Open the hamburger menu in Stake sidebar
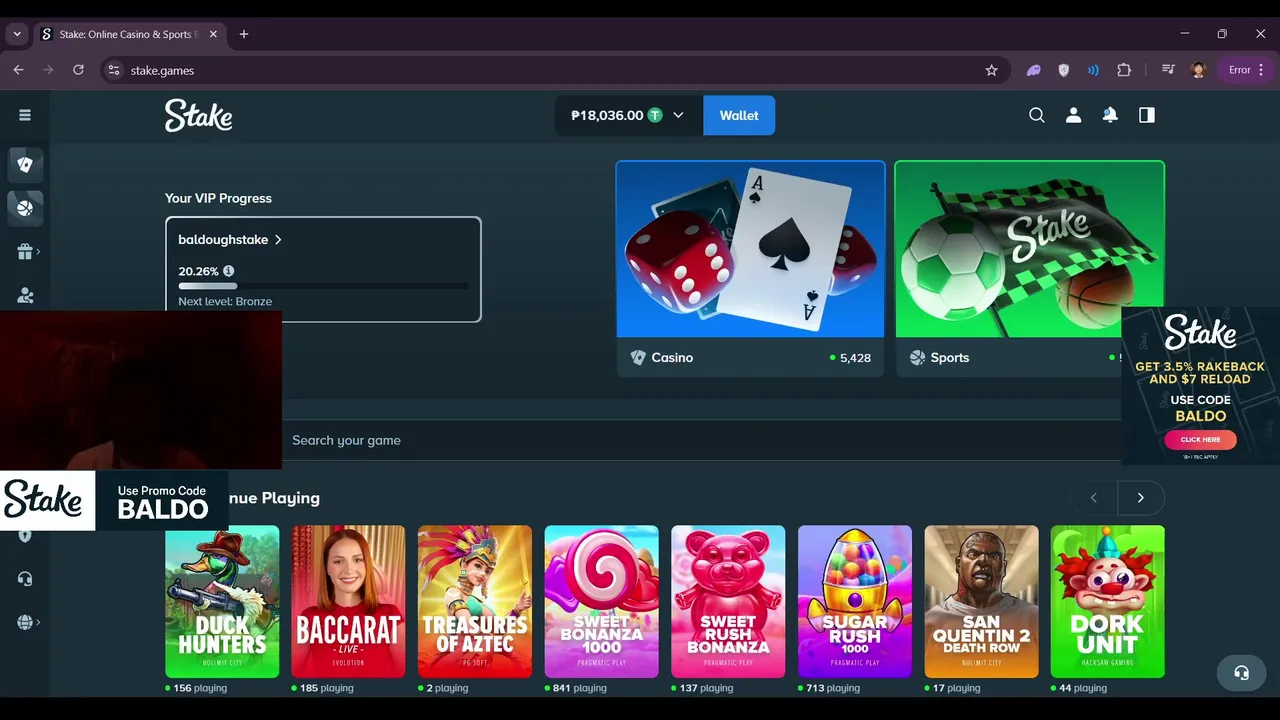 25,115
